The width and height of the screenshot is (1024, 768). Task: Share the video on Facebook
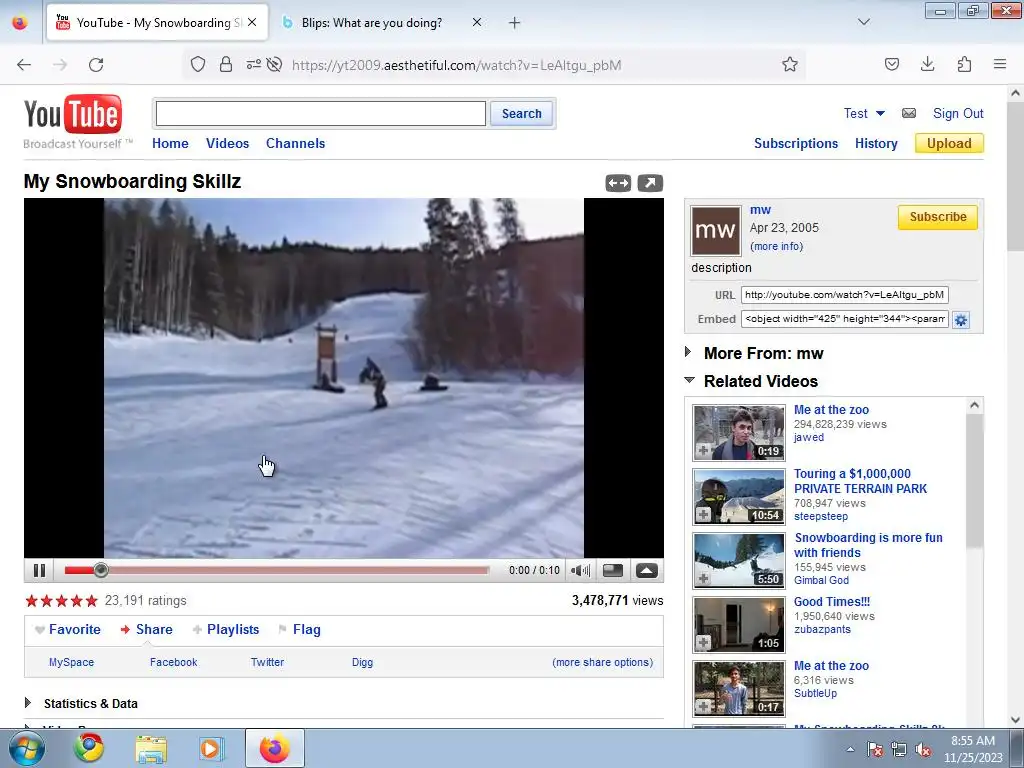point(173,662)
